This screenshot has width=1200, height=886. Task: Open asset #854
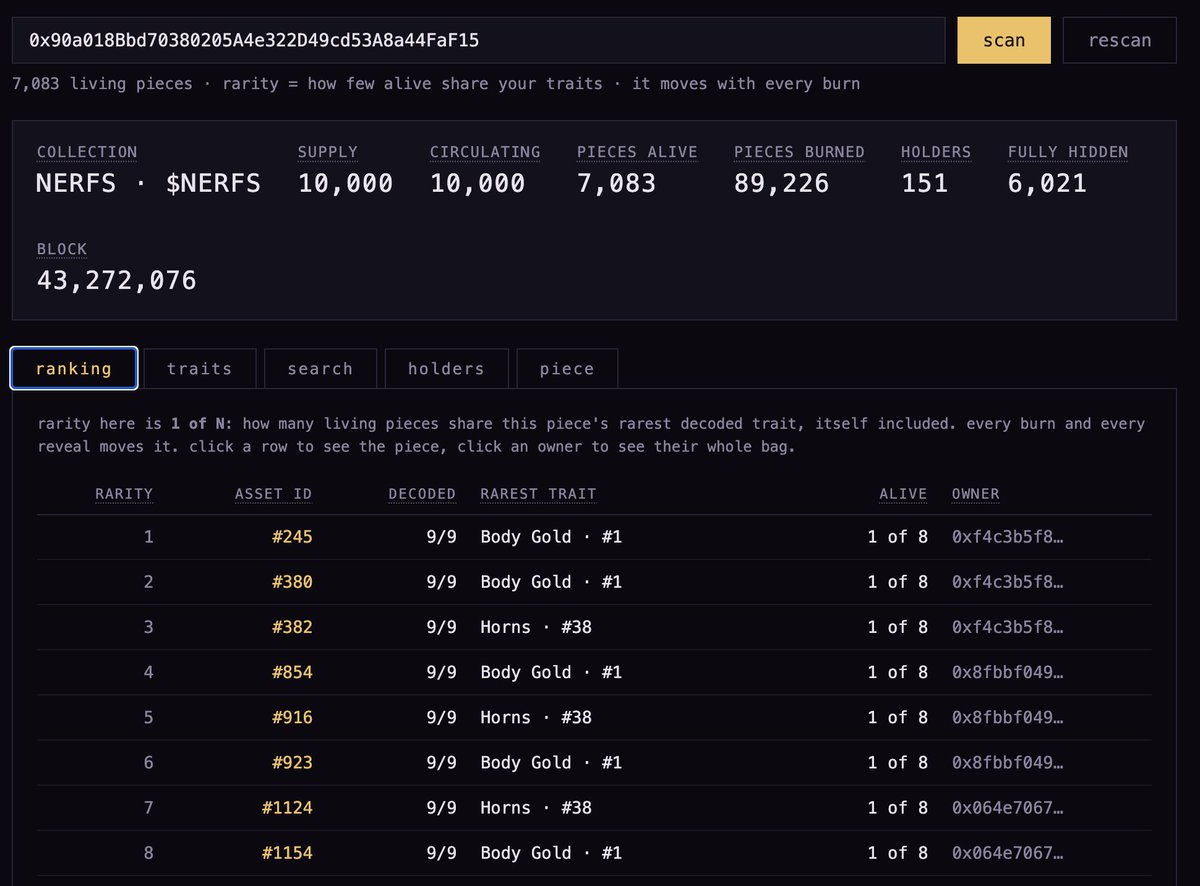click(292, 672)
